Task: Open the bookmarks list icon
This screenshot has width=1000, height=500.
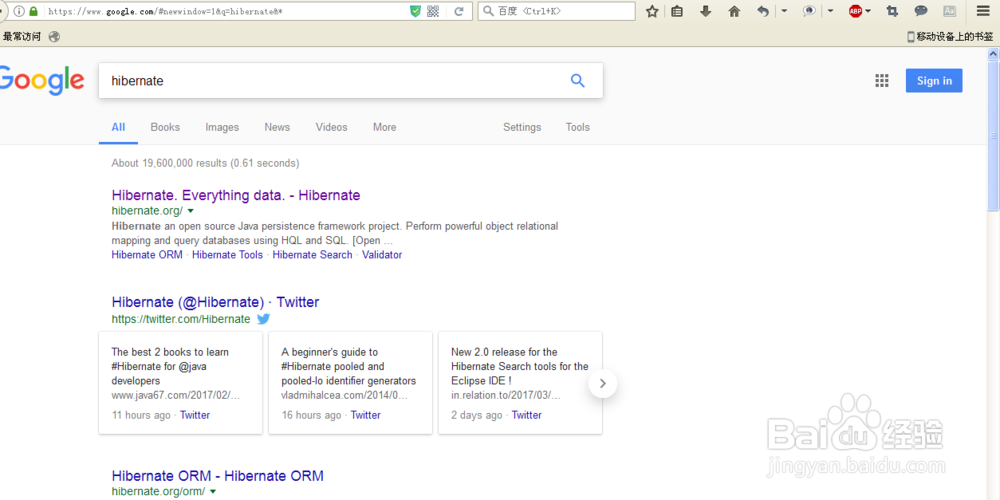Action: coord(677,11)
